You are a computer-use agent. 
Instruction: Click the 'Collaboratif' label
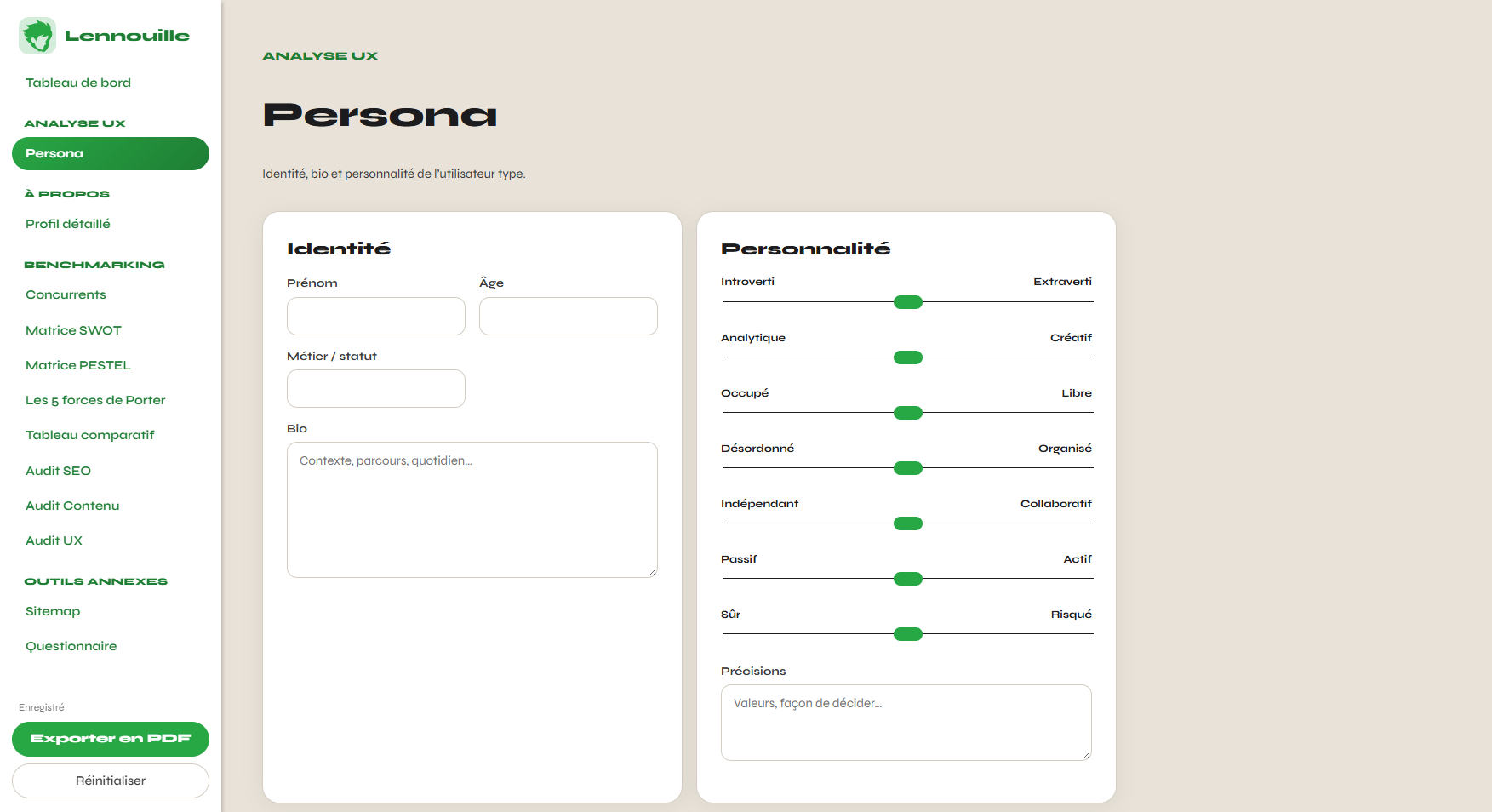[x=1056, y=504]
